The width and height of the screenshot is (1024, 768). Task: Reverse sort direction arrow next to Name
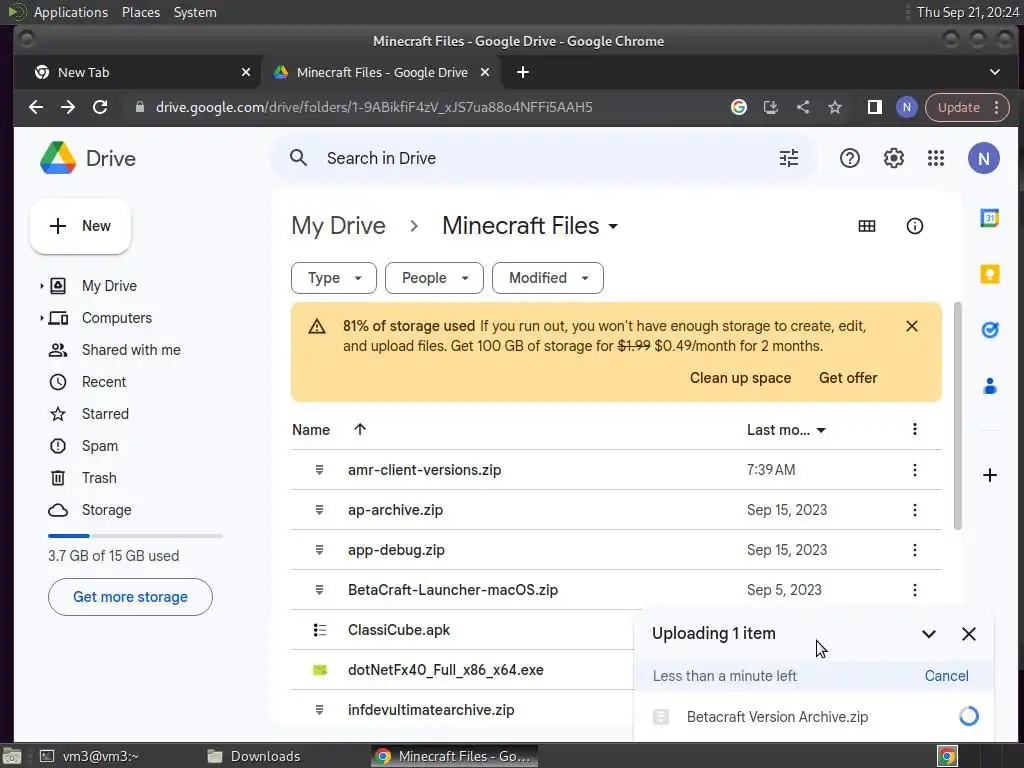tap(360, 429)
